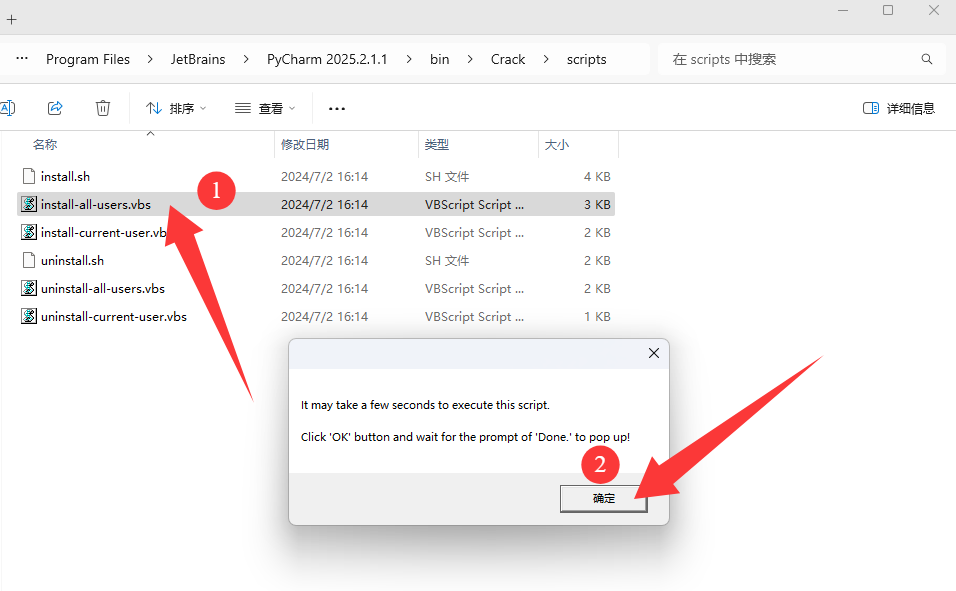Expand the chevron after PyCharm 2025.2.1.1
The height and width of the screenshot is (591, 956).
coord(408,59)
